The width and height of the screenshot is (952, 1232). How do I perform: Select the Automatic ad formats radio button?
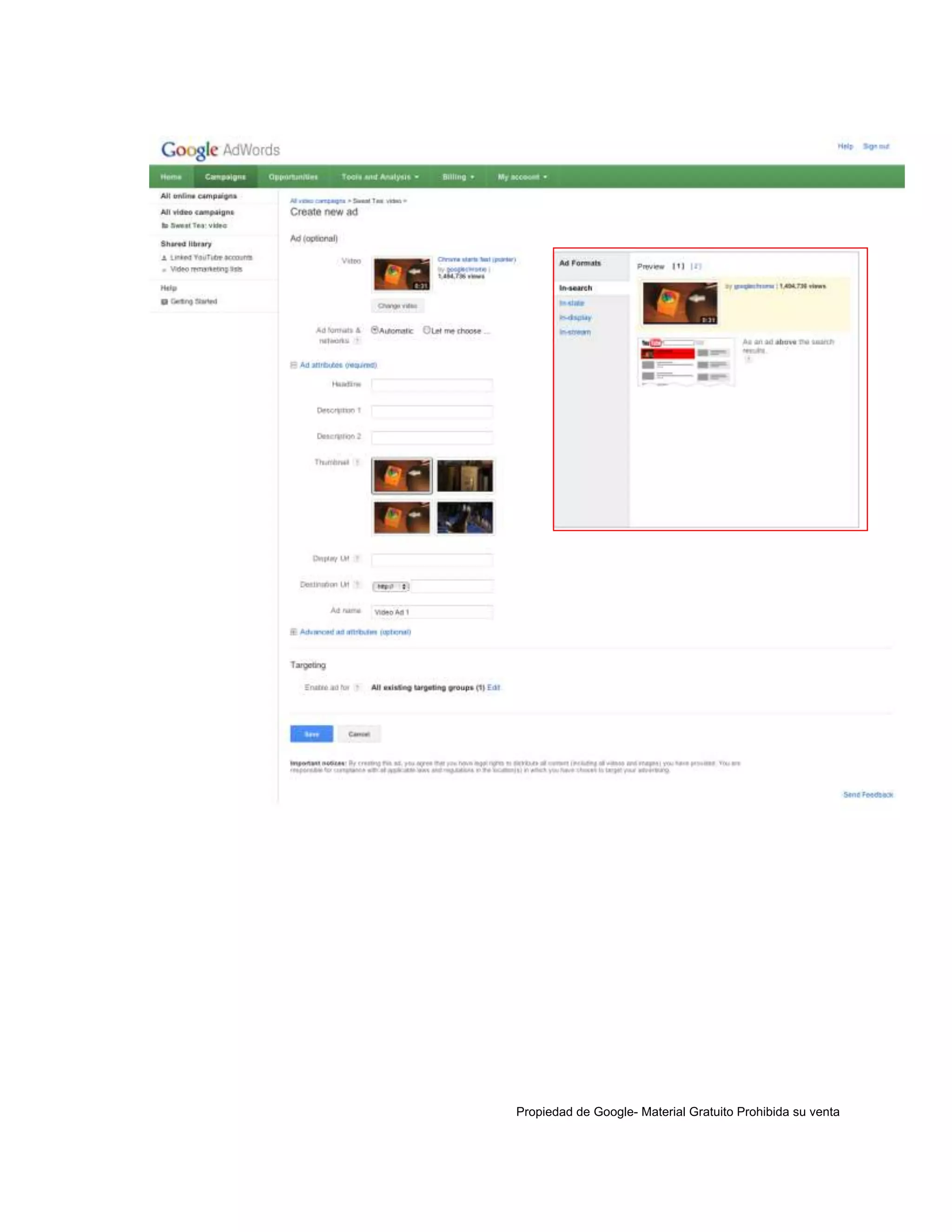(375, 330)
